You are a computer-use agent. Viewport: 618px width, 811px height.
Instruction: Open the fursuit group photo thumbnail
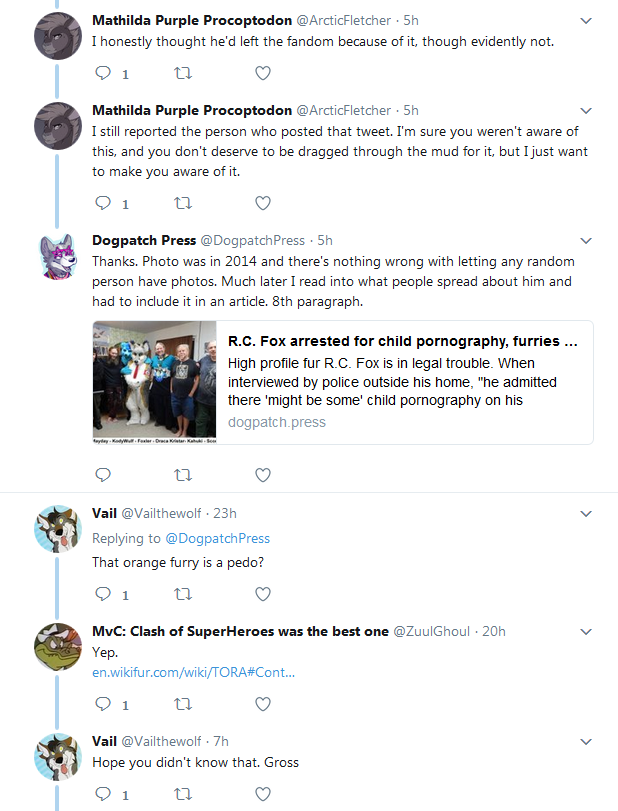155,382
